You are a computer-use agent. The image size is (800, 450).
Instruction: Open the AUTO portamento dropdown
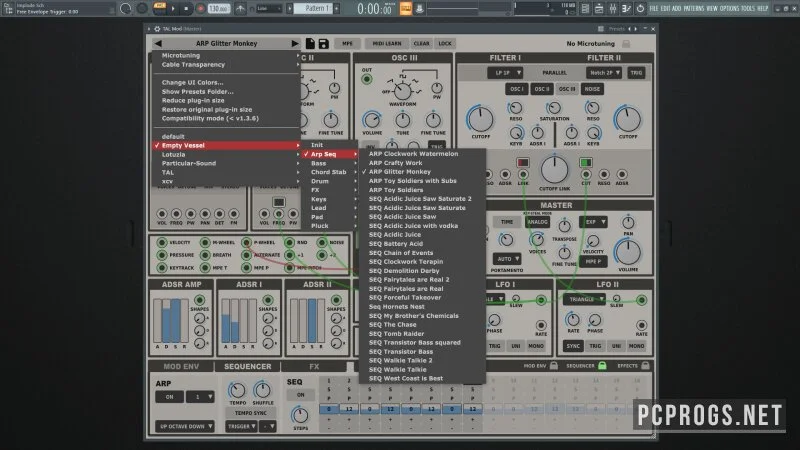507,259
